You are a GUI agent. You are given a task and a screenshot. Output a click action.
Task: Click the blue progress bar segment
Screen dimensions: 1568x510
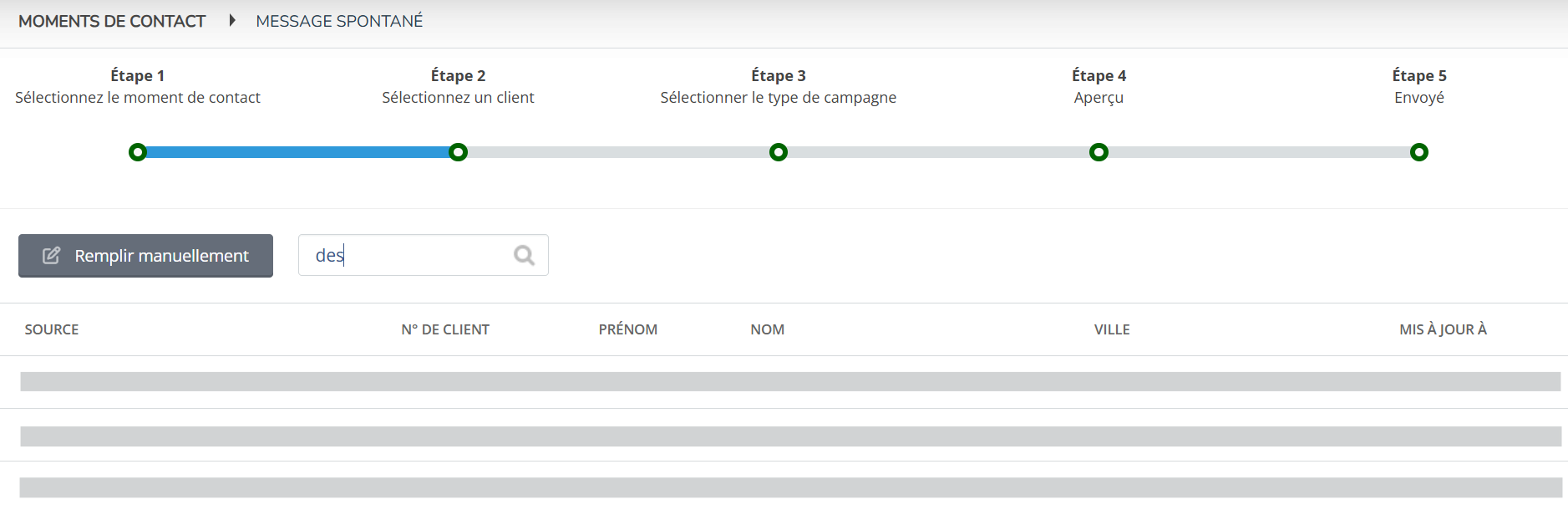(x=298, y=152)
